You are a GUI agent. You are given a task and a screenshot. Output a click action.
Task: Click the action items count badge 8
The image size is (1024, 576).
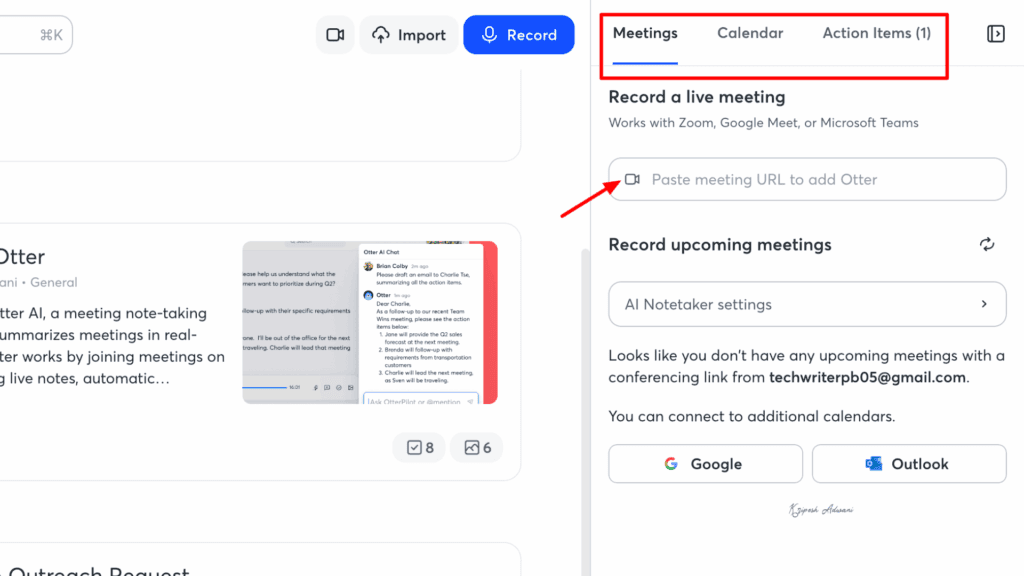(x=419, y=447)
